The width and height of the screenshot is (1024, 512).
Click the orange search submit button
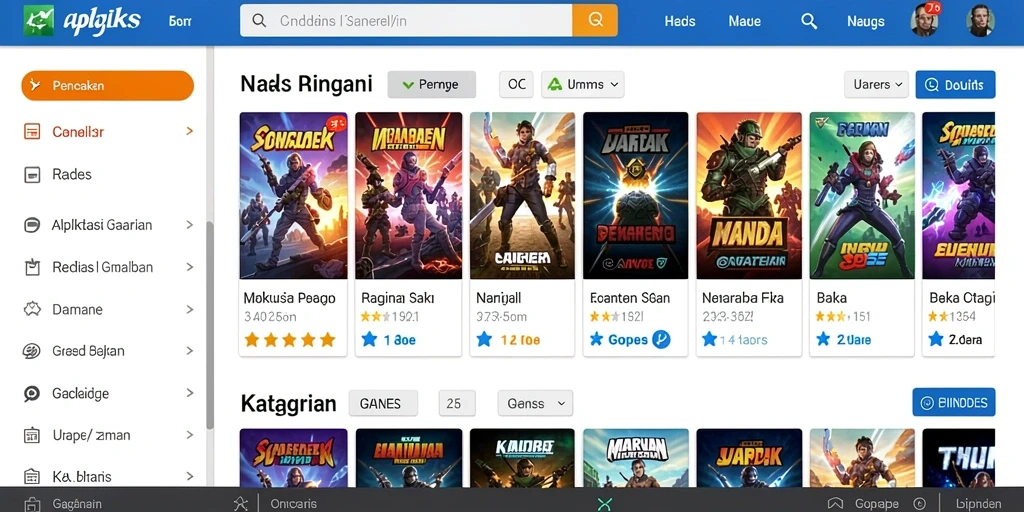pyautogui.click(x=595, y=20)
